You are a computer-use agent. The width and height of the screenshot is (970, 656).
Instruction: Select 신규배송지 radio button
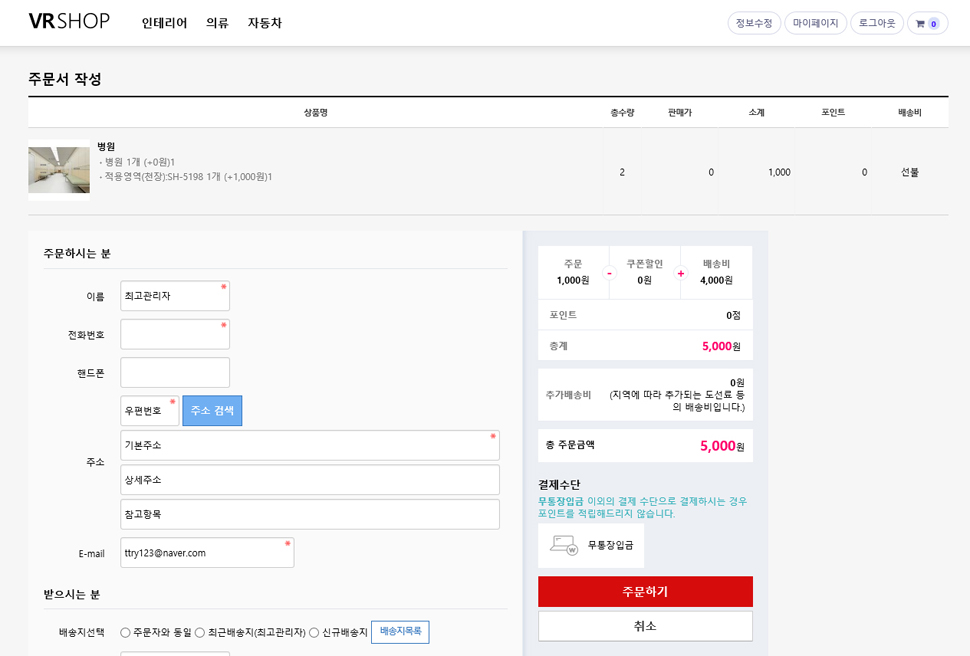[314, 632]
